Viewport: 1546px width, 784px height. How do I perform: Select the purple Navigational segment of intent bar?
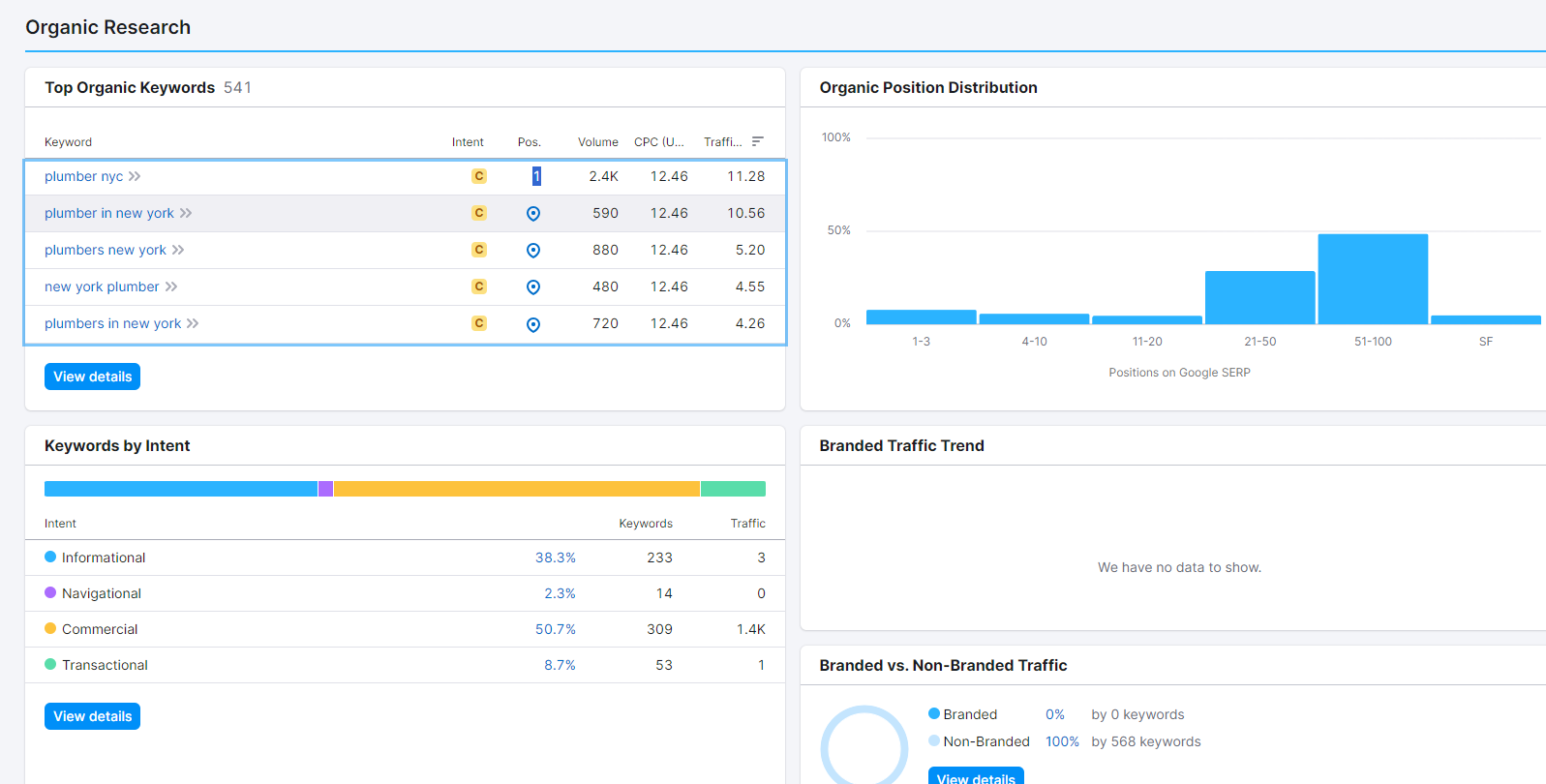pyautogui.click(x=325, y=489)
